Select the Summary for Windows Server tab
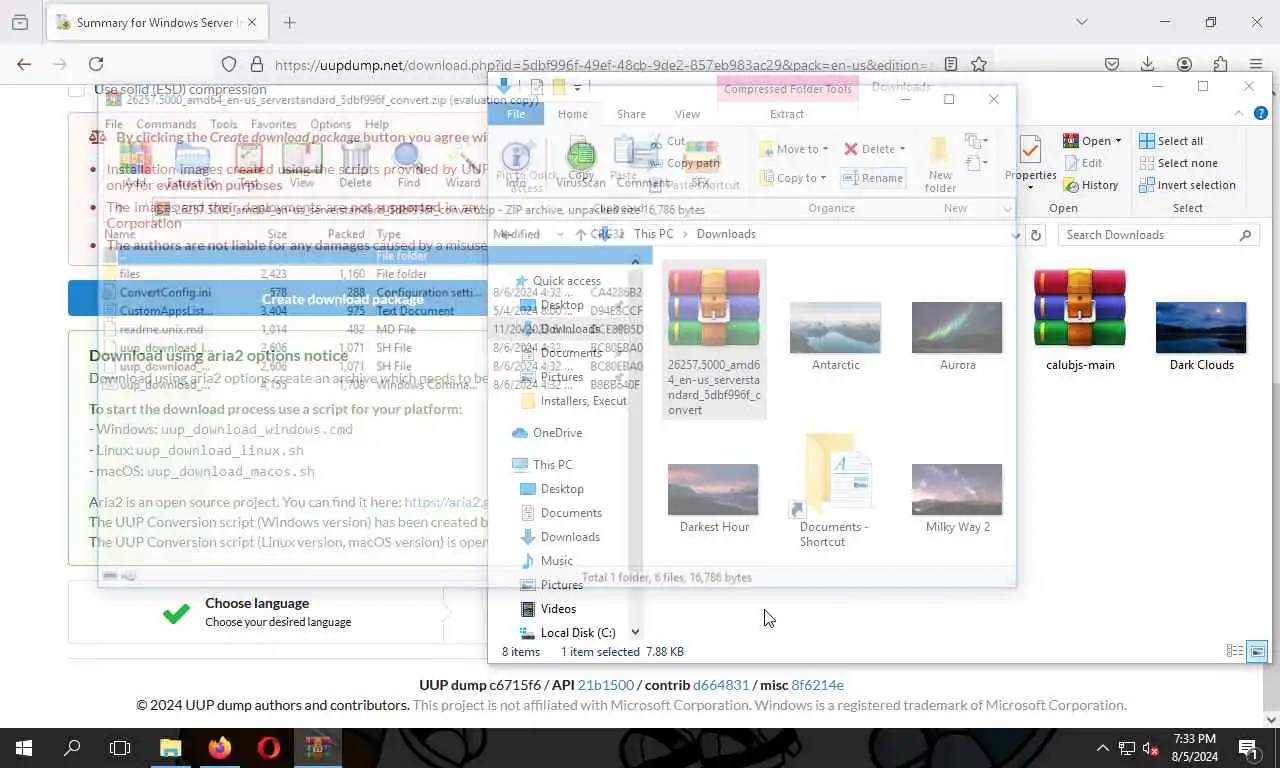This screenshot has width=1280, height=768. tap(157, 22)
